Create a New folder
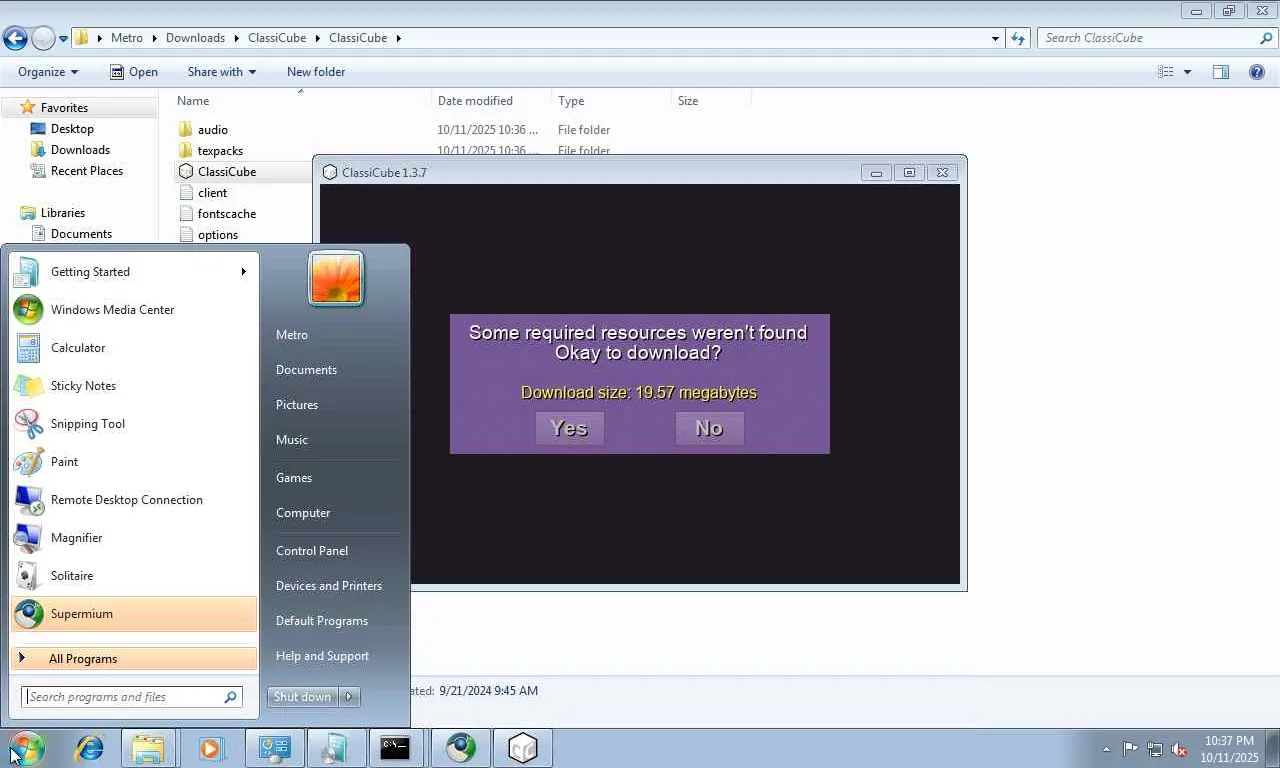This screenshot has width=1280, height=768. coord(316,72)
